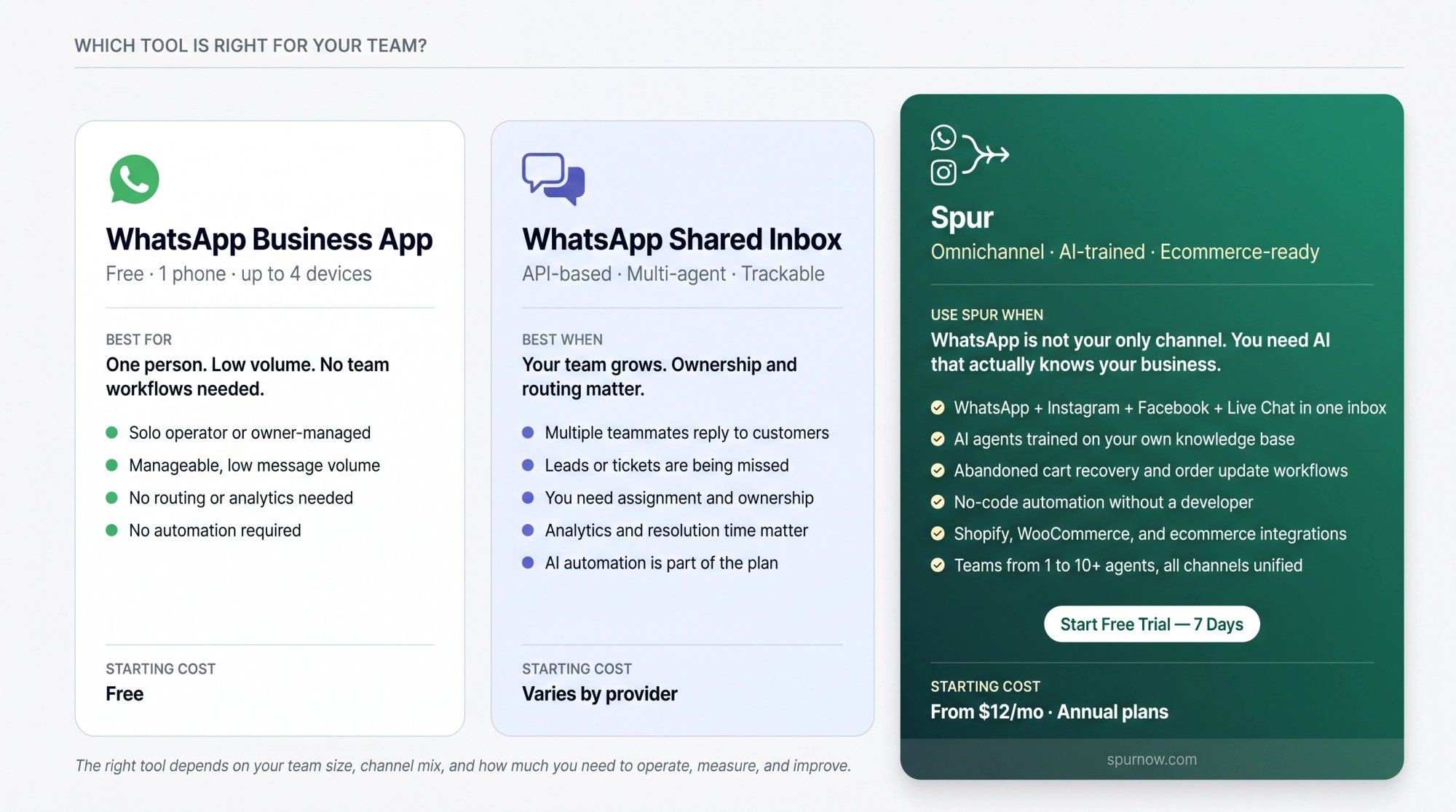1456x812 pixels.
Task: Click 'Abandoned cart recovery and order update workflows'
Action: 1150,471
